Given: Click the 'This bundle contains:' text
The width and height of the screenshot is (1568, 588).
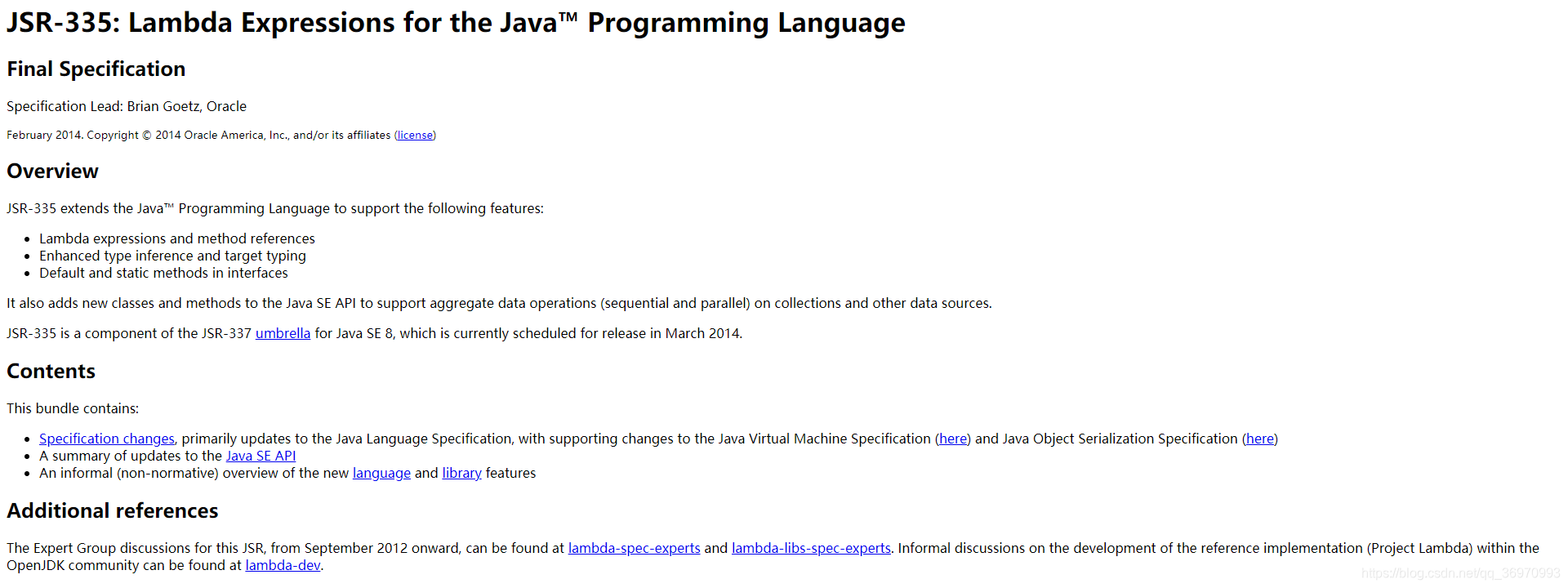Looking at the screenshot, I should coord(73,408).
